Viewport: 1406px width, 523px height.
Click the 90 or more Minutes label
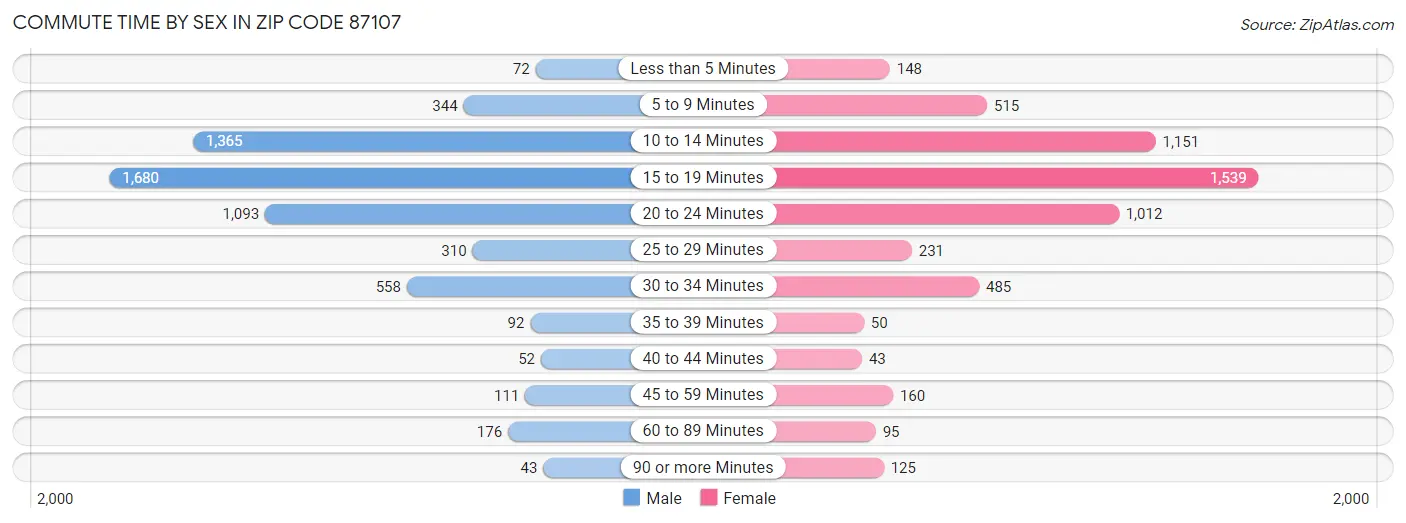(x=703, y=467)
